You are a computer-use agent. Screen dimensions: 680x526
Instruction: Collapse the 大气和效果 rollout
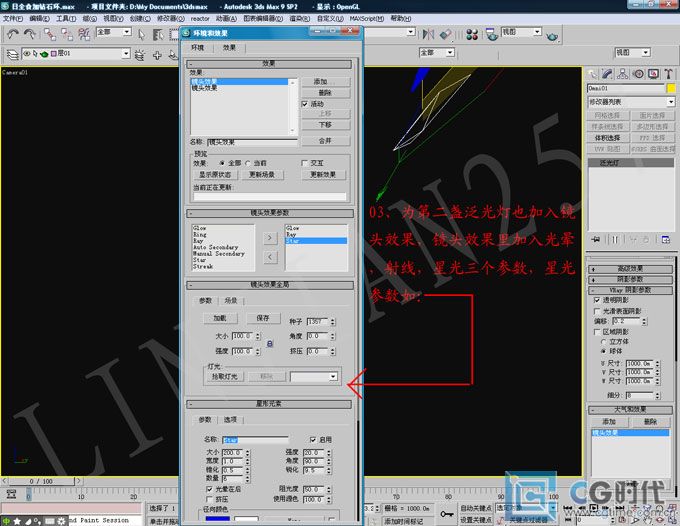630,409
